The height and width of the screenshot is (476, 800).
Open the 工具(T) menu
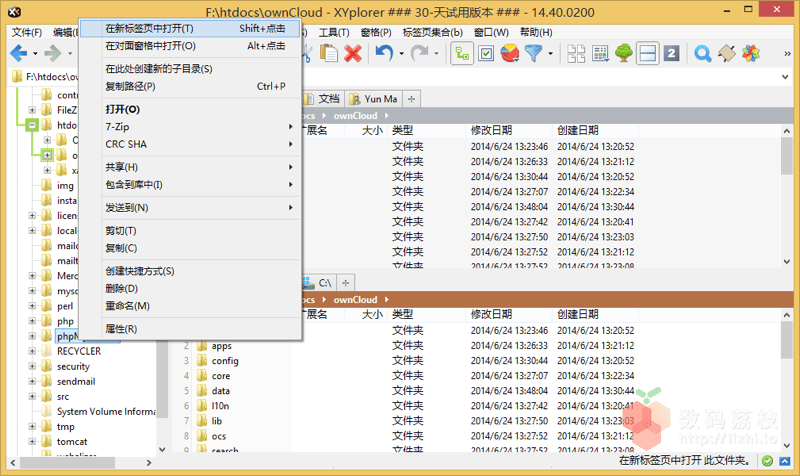[334, 32]
